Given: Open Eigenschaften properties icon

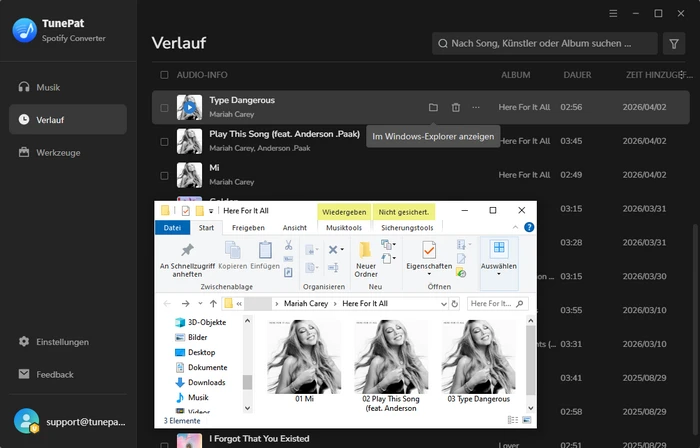Looking at the screenshot, I should tap(429, 251).
